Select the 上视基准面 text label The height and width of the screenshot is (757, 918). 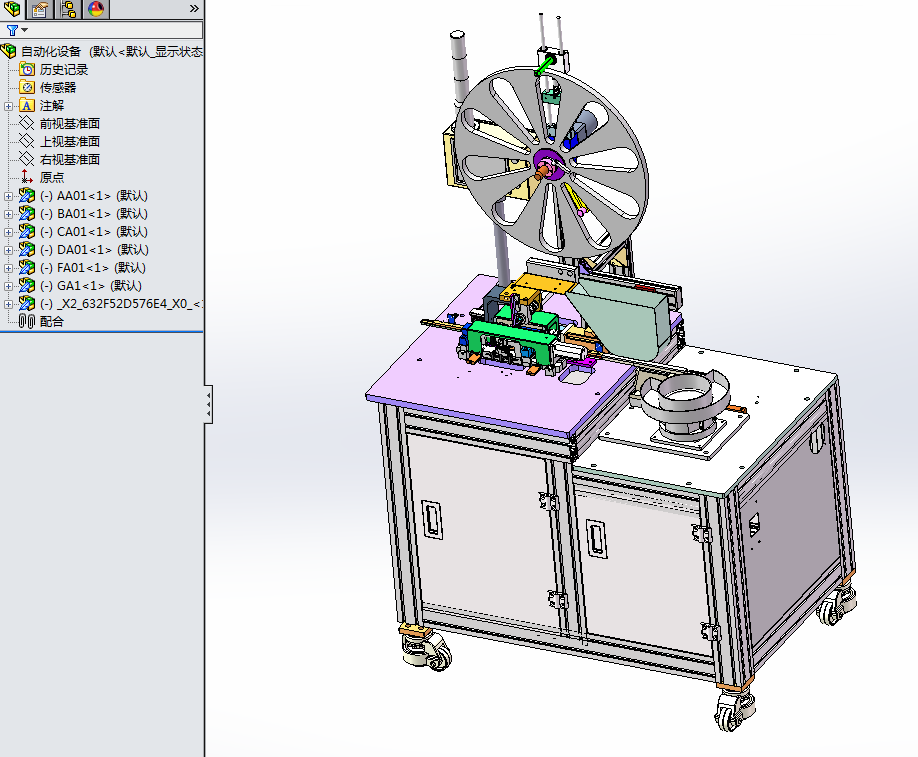pyautogui.click(x=70, y=142)
